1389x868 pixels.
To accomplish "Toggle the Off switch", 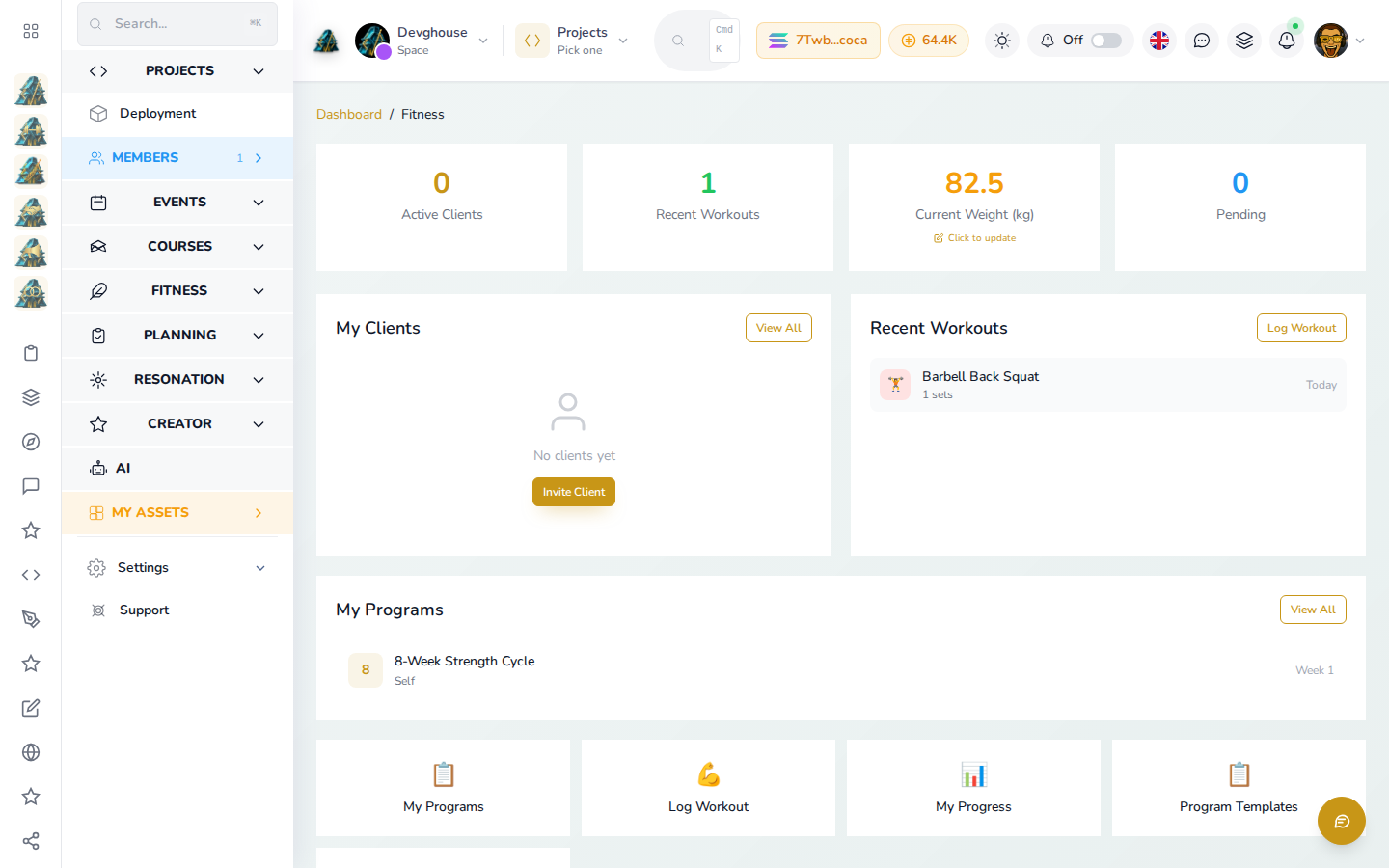I will (1106, 41).
